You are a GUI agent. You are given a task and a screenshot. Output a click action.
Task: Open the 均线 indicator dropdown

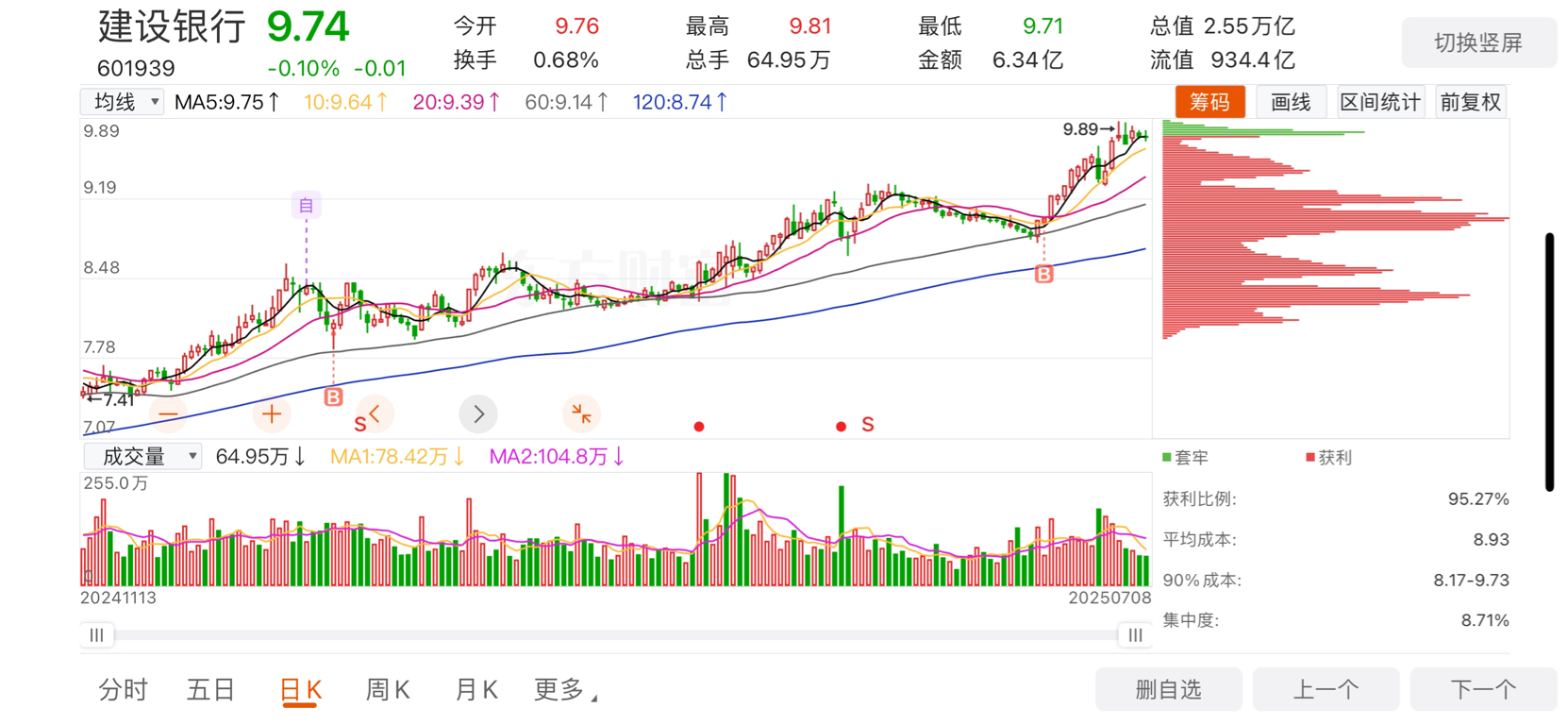click(x=123, y=102)
